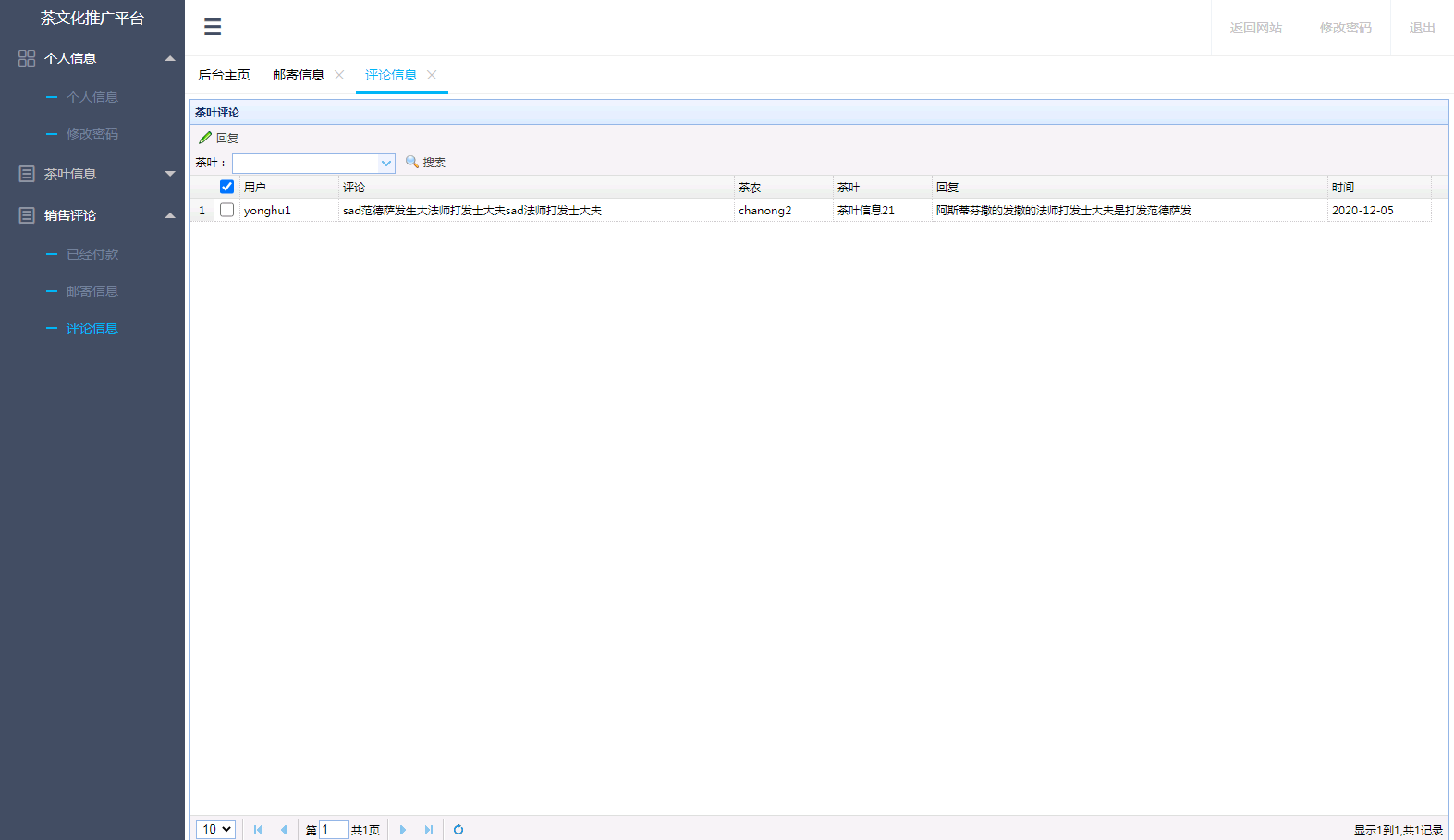Click 退出 logout link

[x=1423, y=28]
